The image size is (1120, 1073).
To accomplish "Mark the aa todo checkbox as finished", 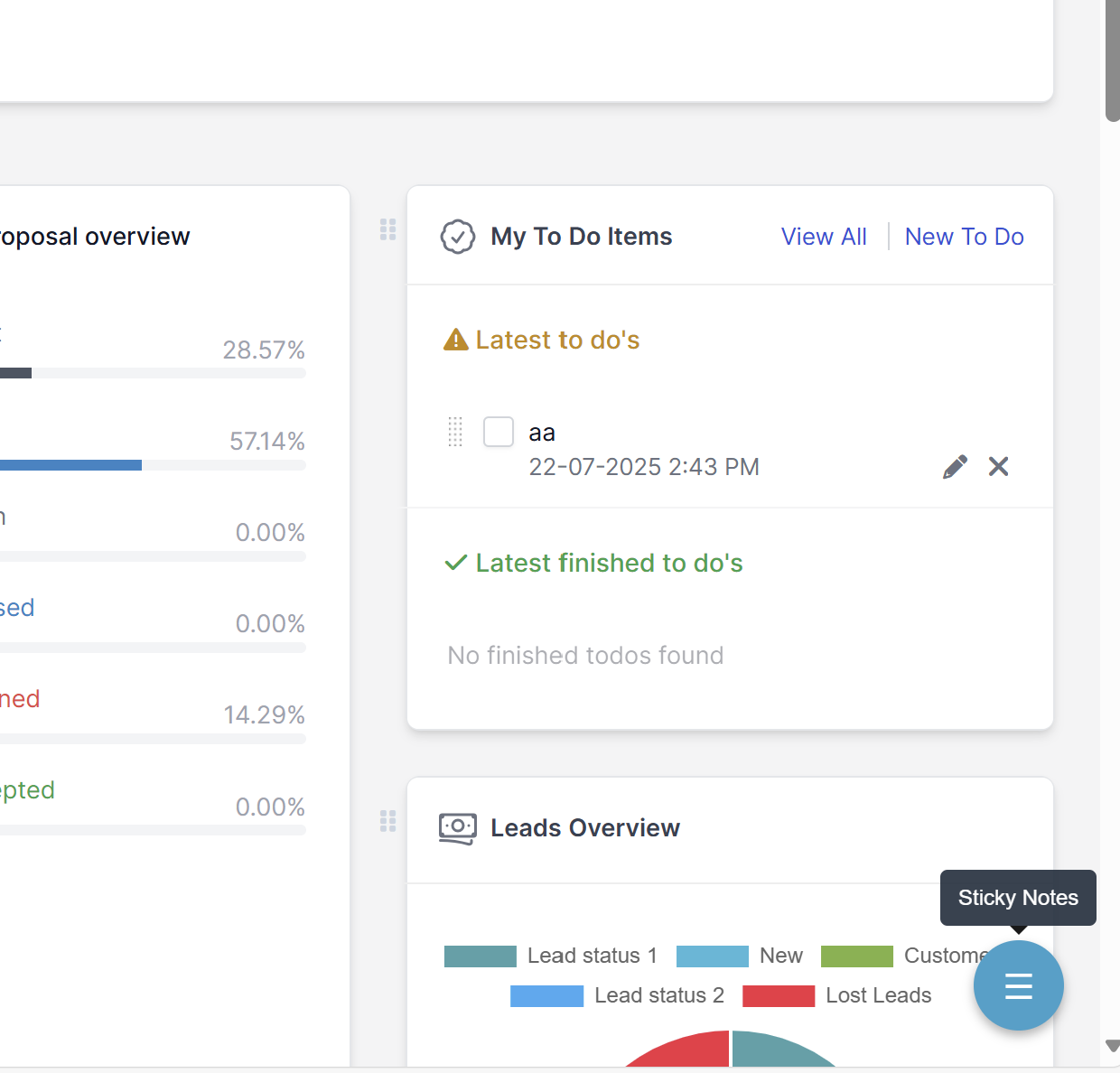I will (x=499, y=432).
